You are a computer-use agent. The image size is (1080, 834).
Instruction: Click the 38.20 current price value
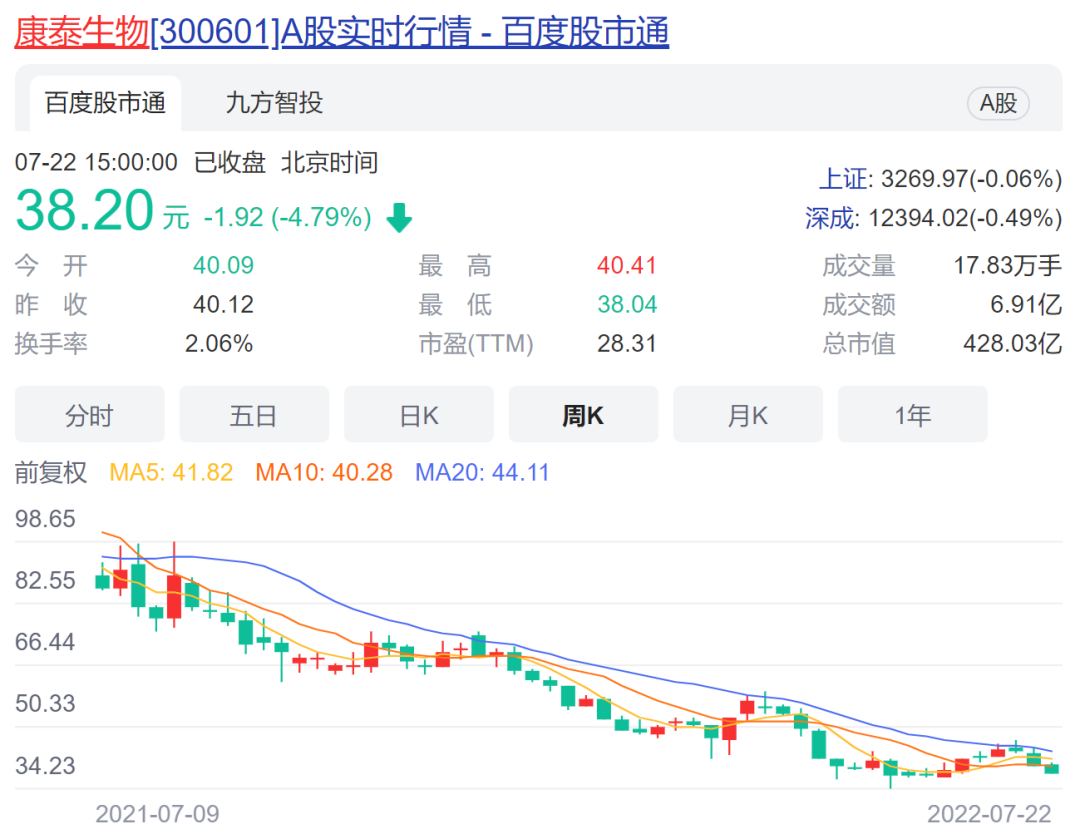pos(84,211)
